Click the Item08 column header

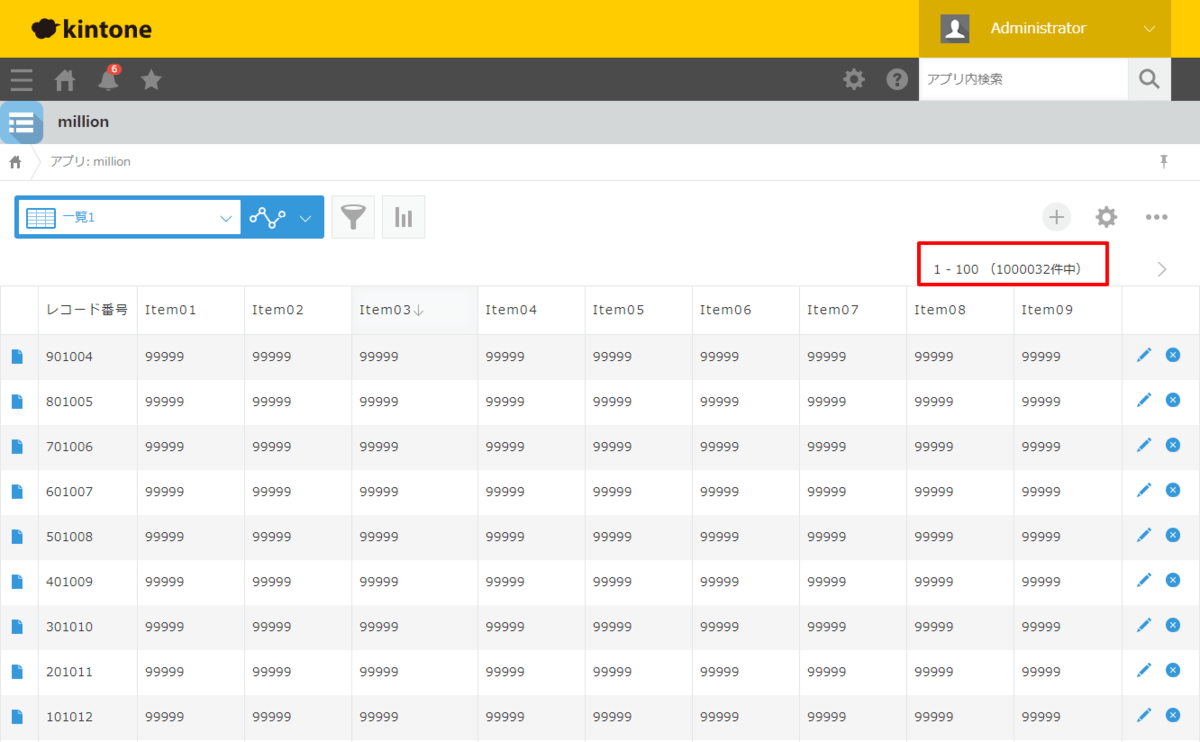960,310
